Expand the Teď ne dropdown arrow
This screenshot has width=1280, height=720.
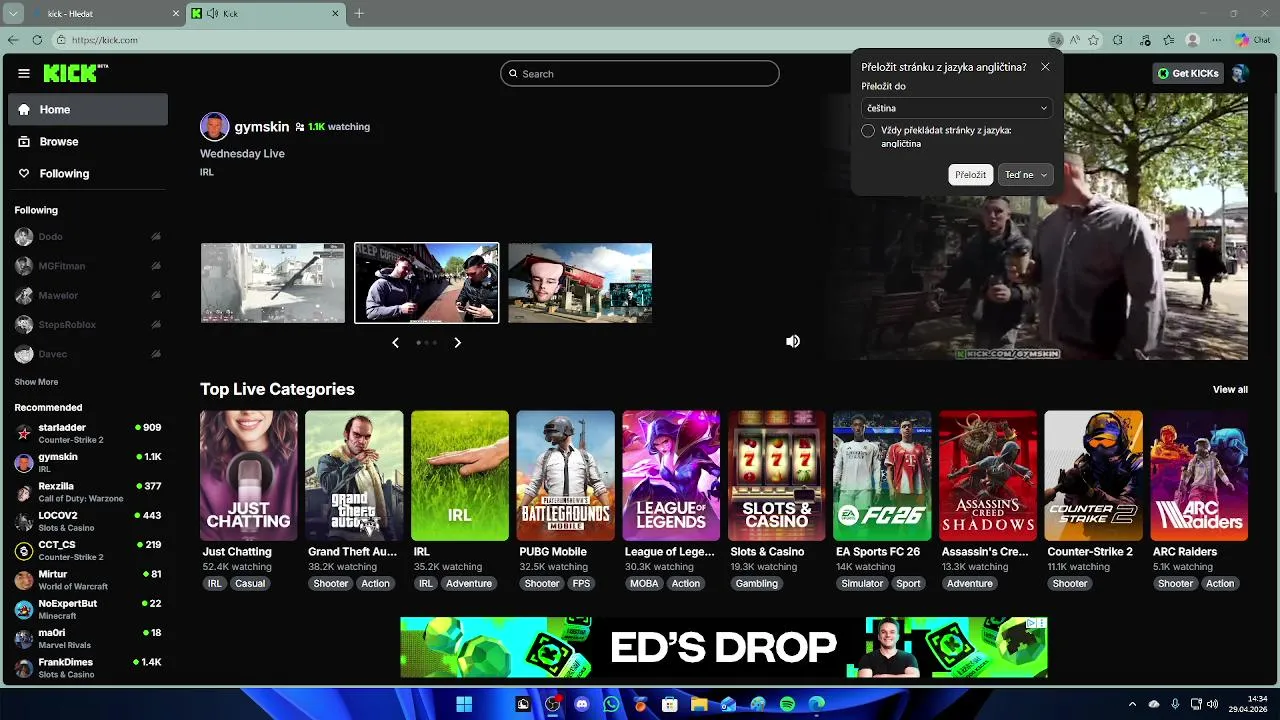pos(1044,175)
